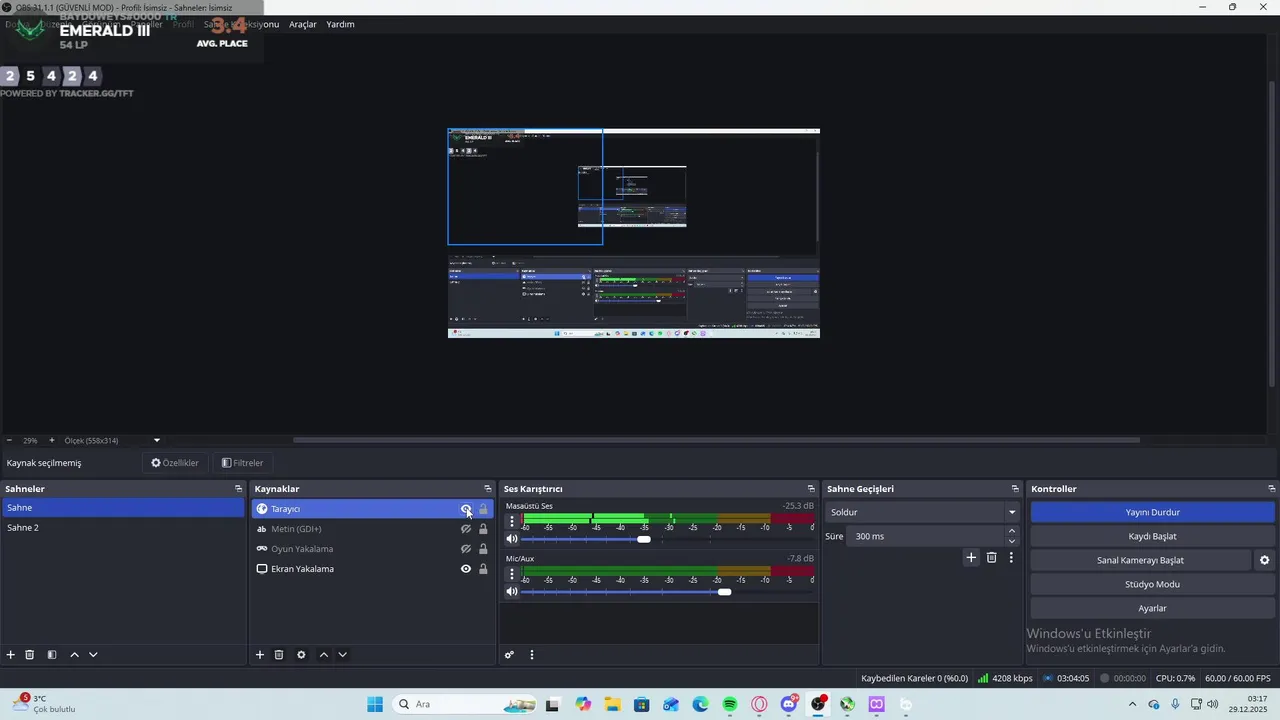Click the Süre 300 ms duration field

coord(924,536)
